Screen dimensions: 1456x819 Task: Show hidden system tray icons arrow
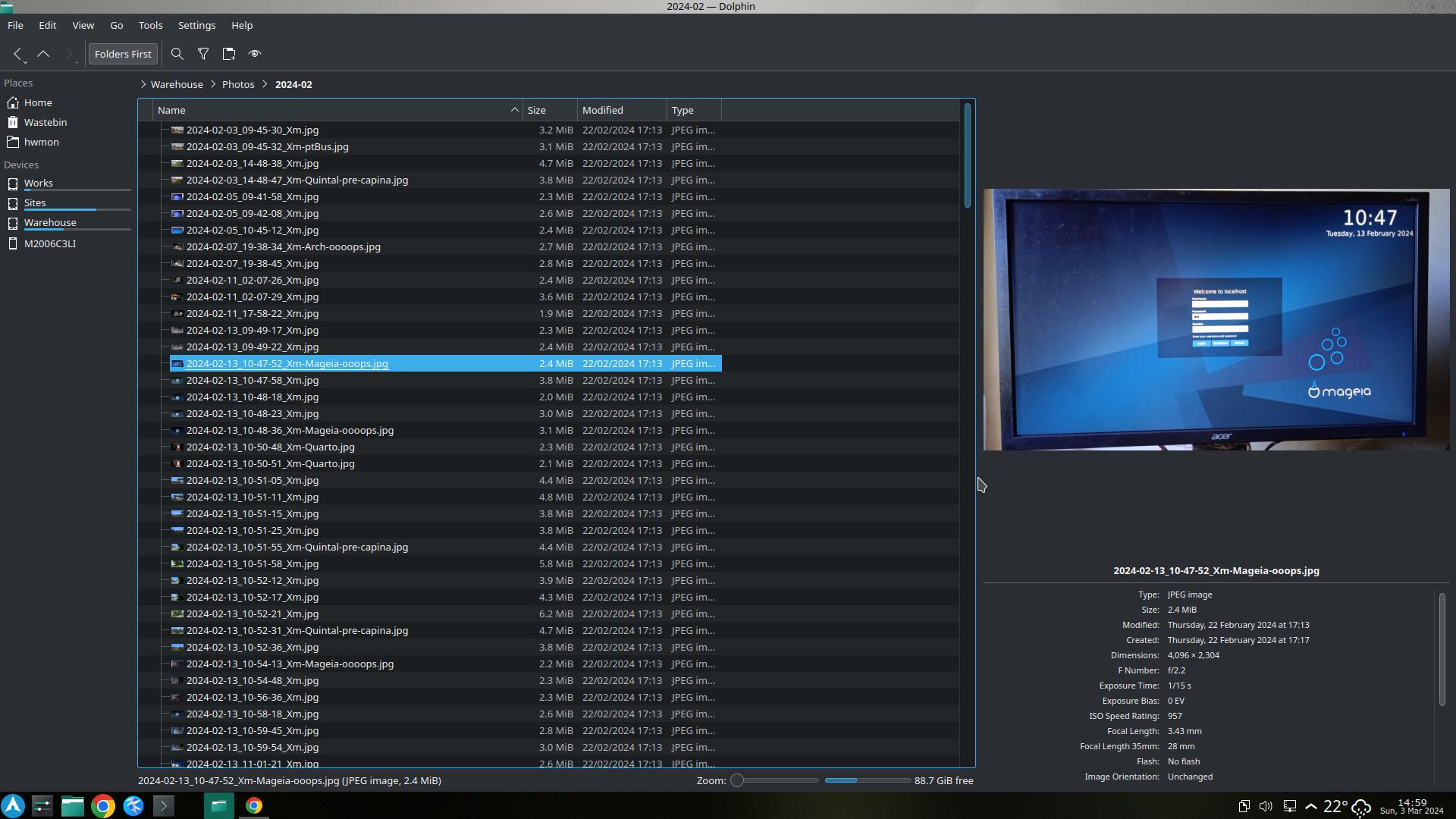[1310, 806]
